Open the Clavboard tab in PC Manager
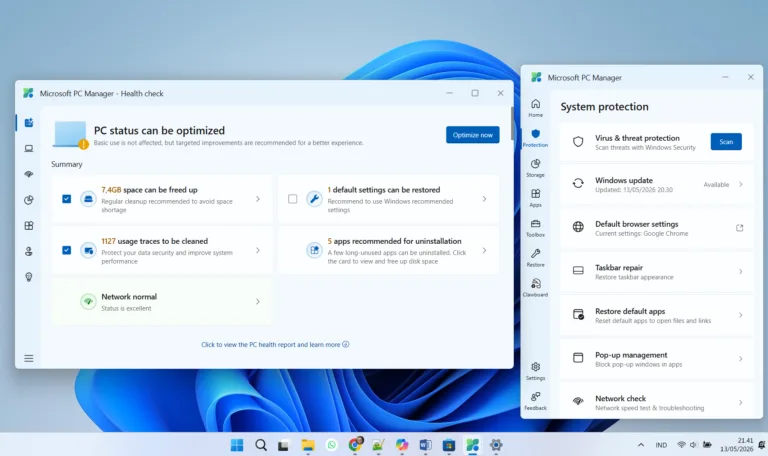 coord(535,288)
